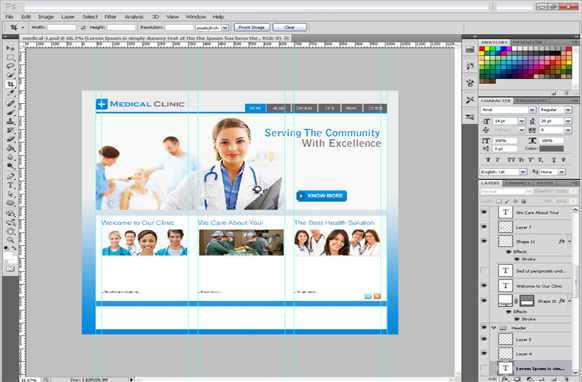Select the Ellipse shape tool
582x382 pixels.
[x=10, y=203]
